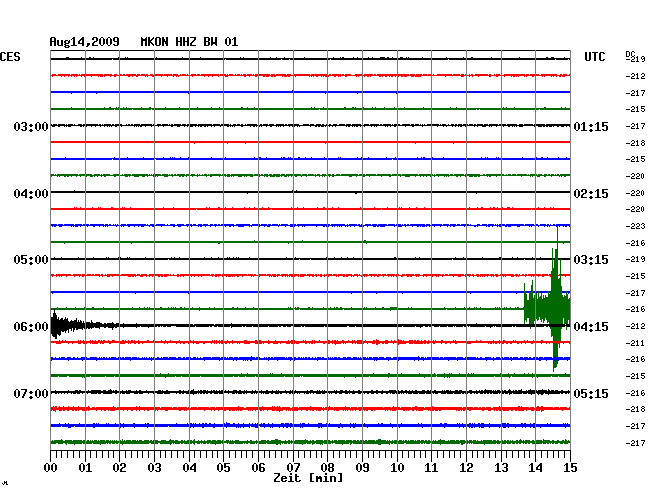Click minute tick label 07
Image resolution: width=650 pixels, height=494 pixels.
tap(293, 468)
